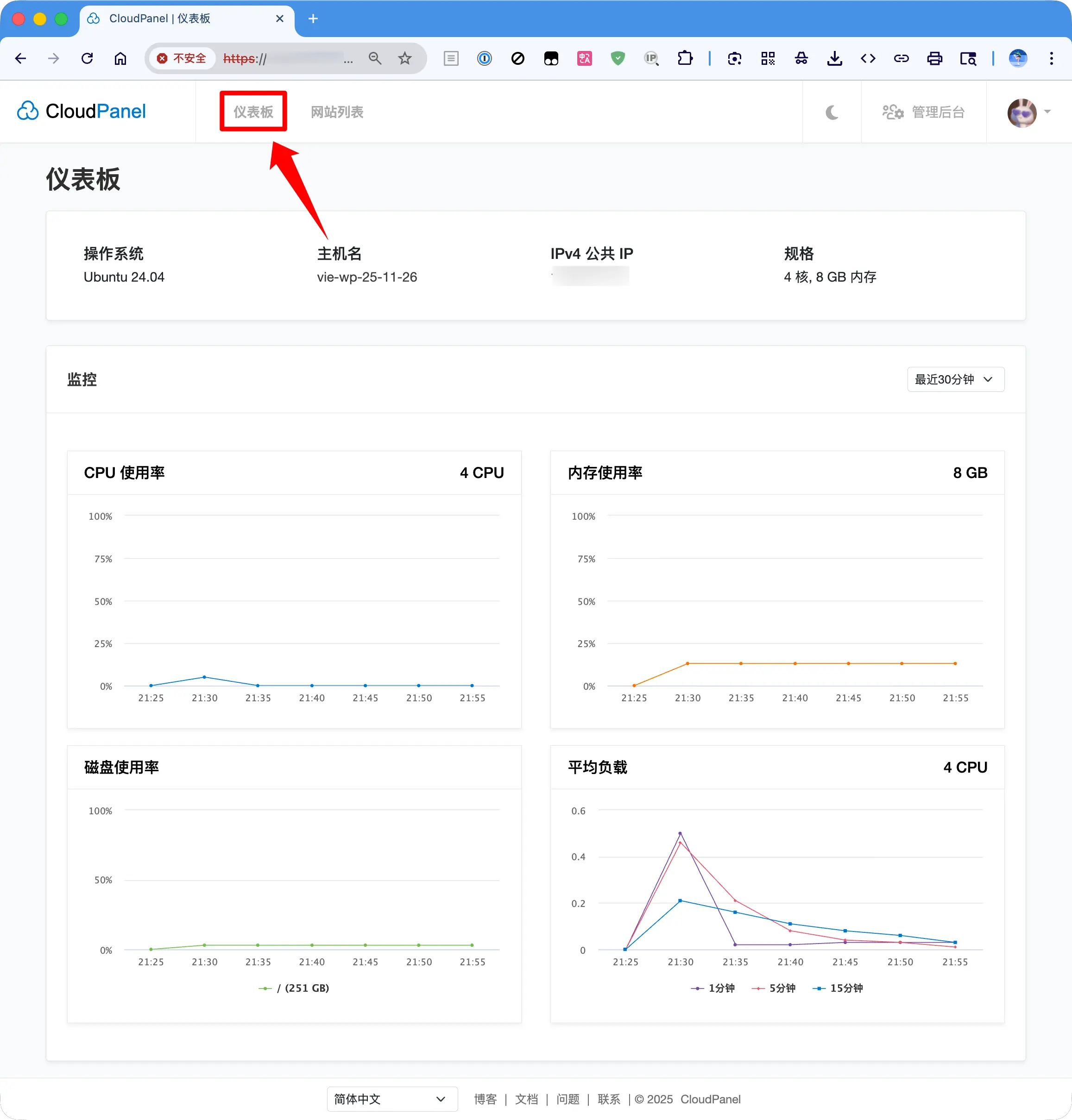Open 管理后台 admin settings
Viewport: 1072px width, 1120px height.
tap(924, 113)
